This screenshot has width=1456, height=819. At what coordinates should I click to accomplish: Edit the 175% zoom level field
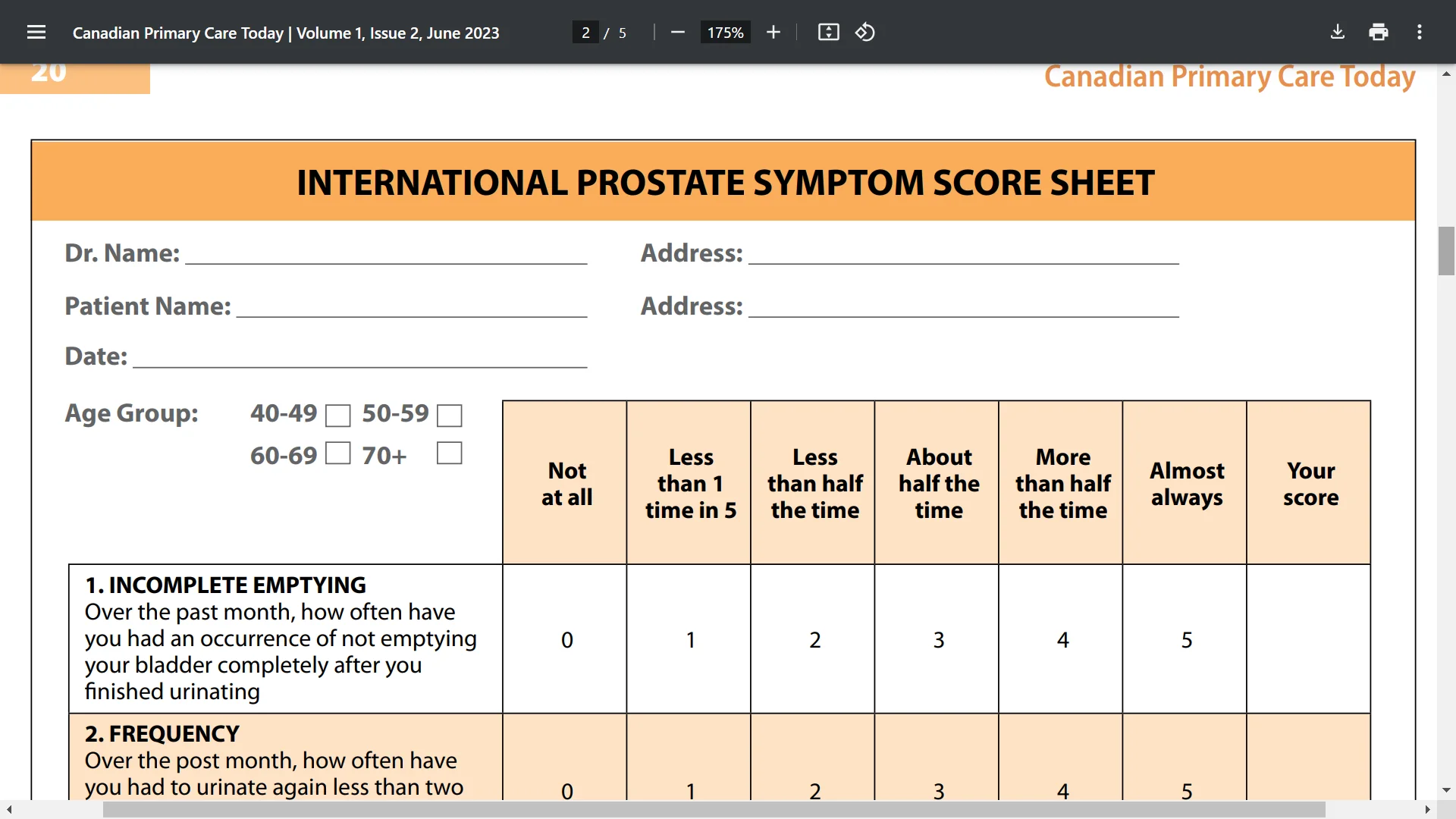click(725, 33)
